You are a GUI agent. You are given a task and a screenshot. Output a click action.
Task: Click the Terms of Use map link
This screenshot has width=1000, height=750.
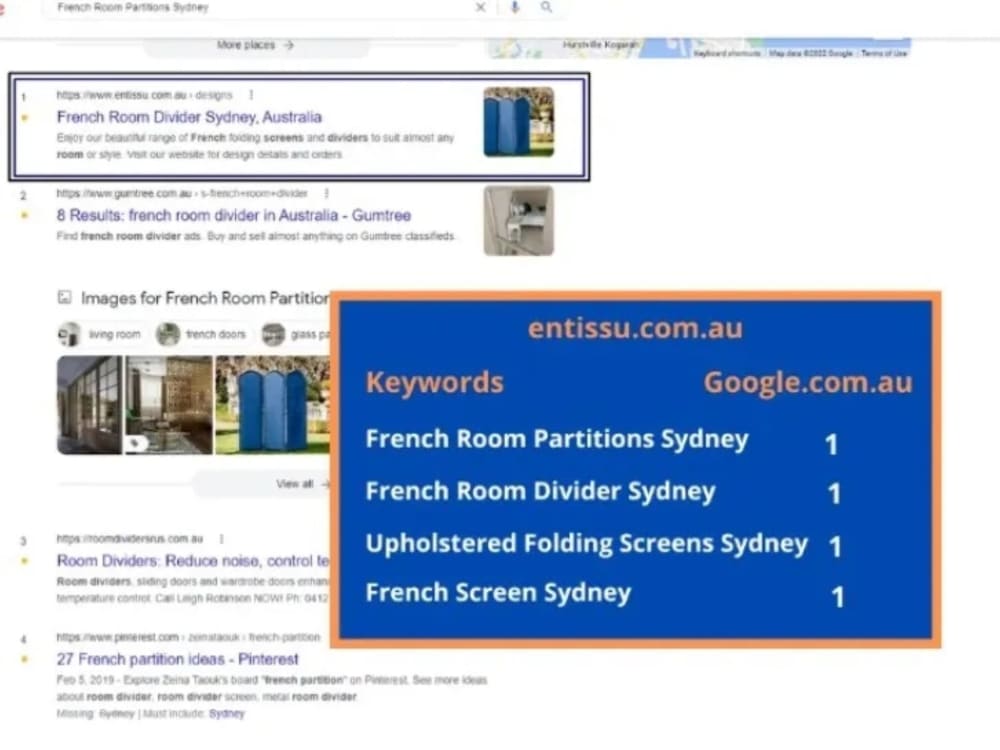(884, 54)
